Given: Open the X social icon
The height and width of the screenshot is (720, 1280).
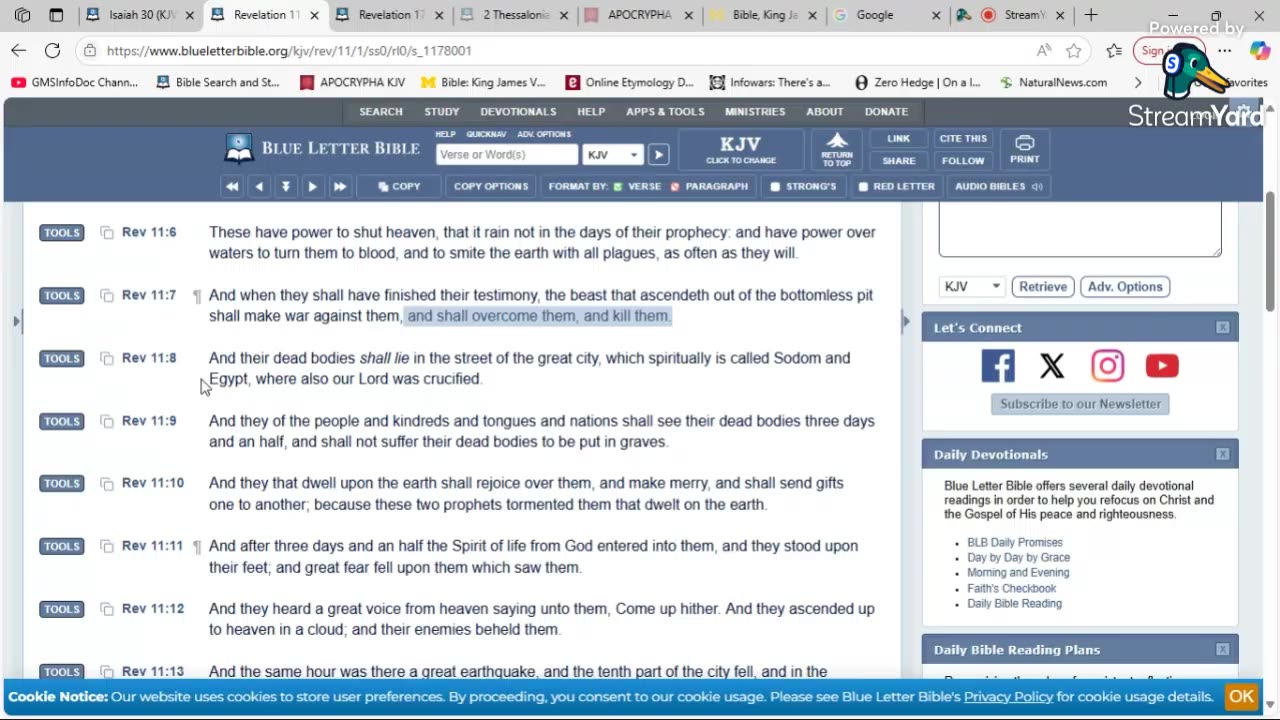Looking at the screenshot, I should tap(1052, 366).
